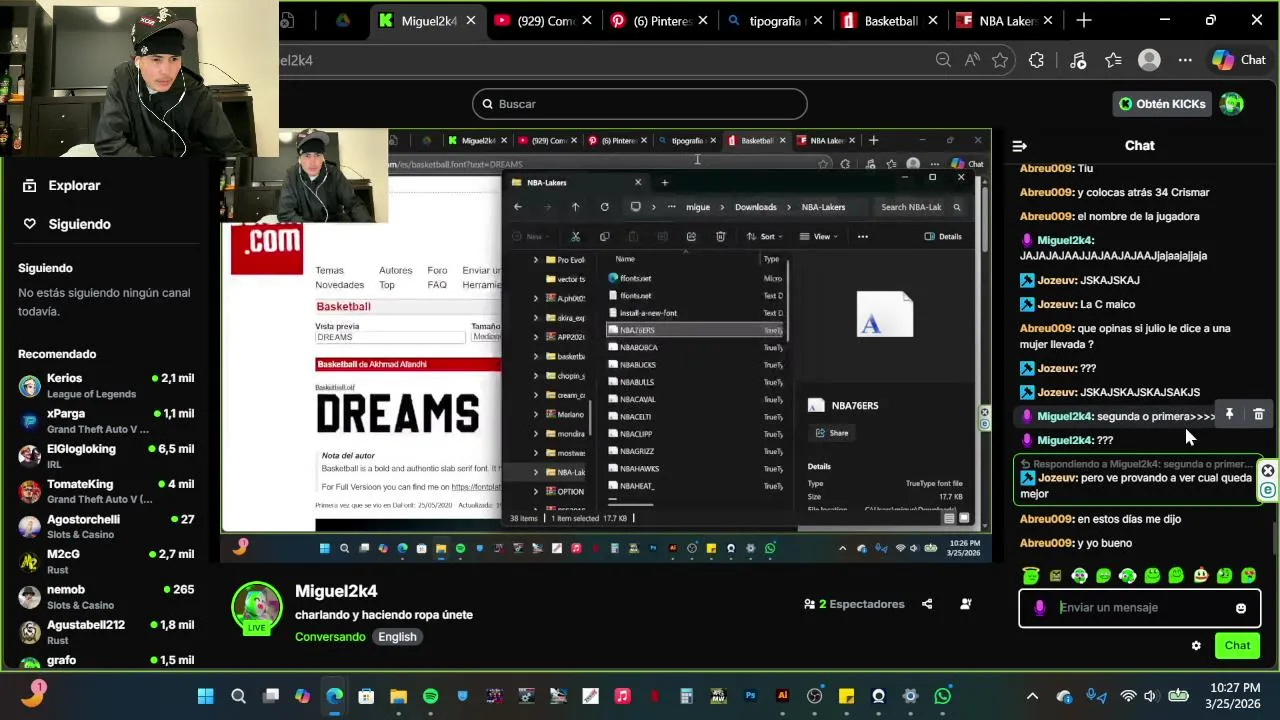Start Read aloud from address bar
Image resolution: width=1280 pixels, height=720 pixels.
coord(972,60)
